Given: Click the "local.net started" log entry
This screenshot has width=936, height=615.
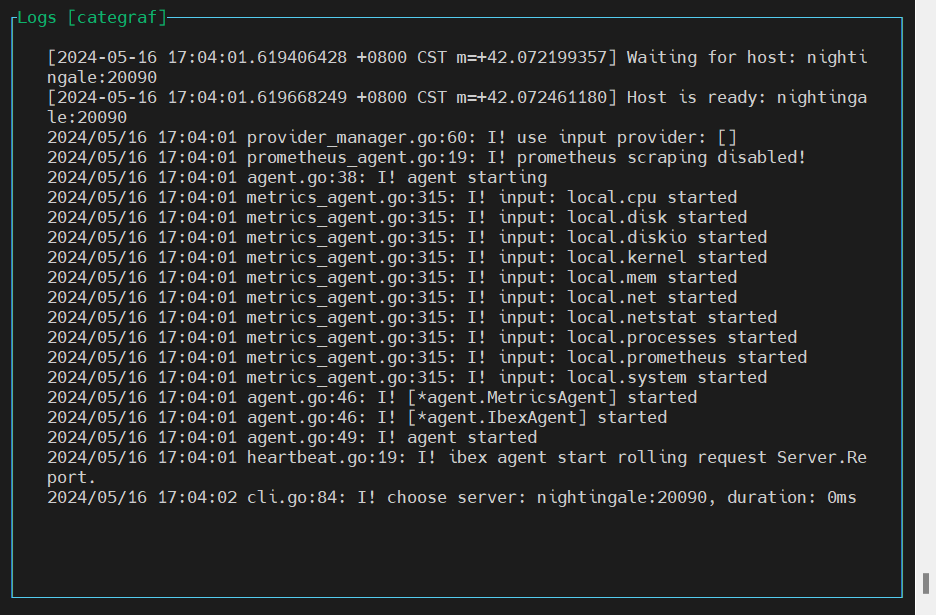Looking at the screenshot, I should [x=392, y=297].
